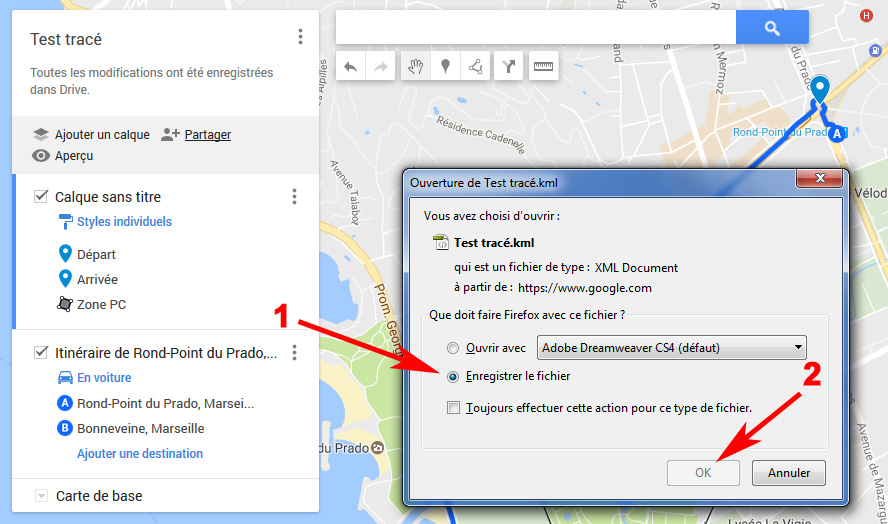Select the draw line tool

click(475, 67)
